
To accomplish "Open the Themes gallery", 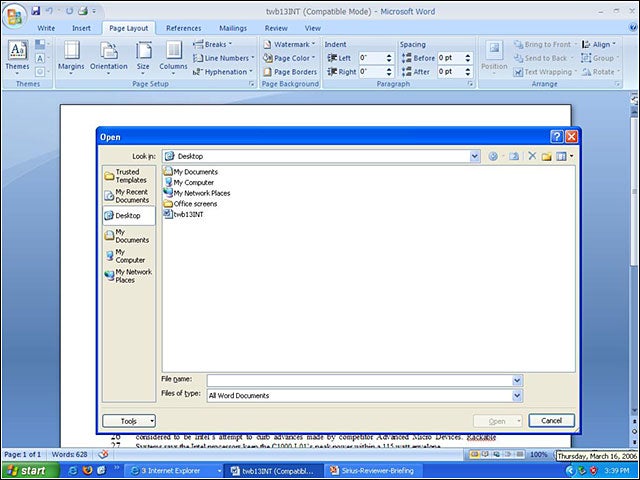I will (x=17, y=57).
